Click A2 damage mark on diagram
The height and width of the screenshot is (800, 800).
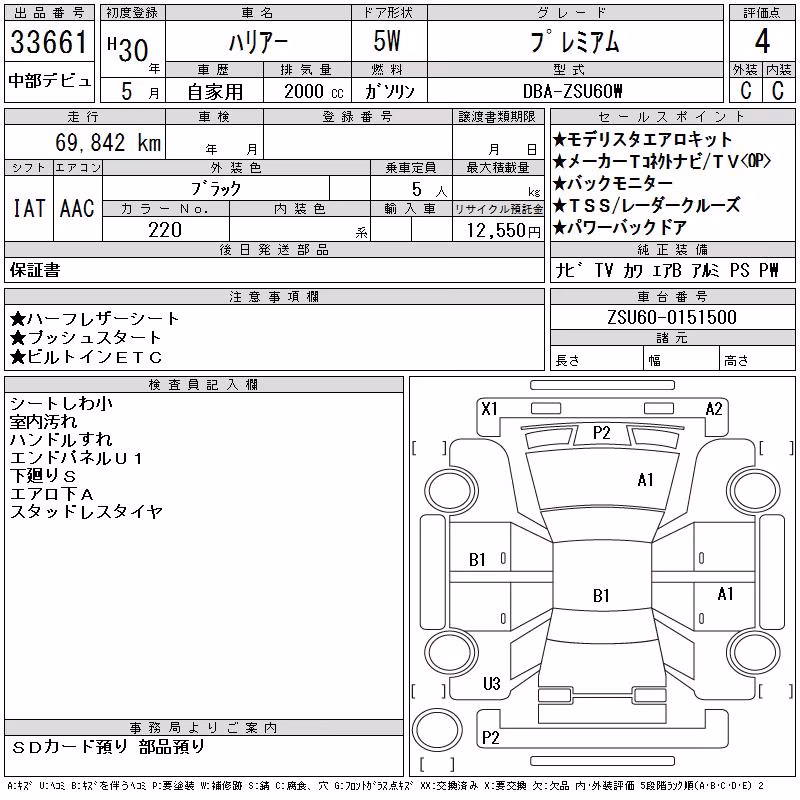coord(714,409)
